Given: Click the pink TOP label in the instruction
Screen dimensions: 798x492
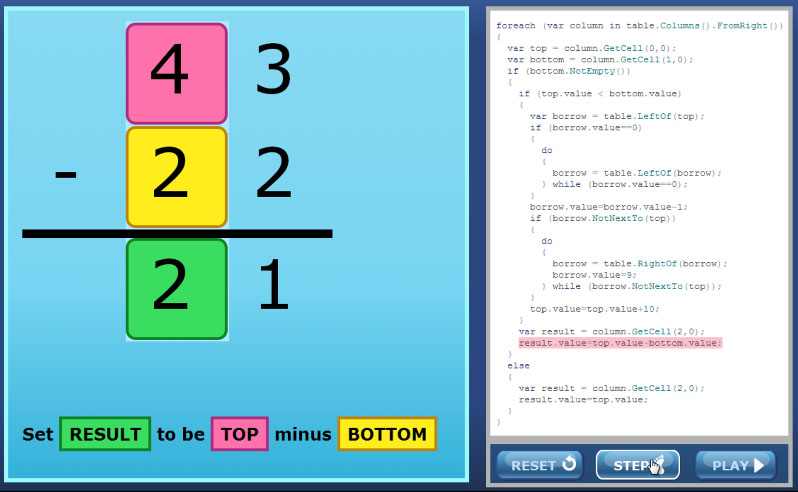Looking at the screenshot, I should [239, 434].
